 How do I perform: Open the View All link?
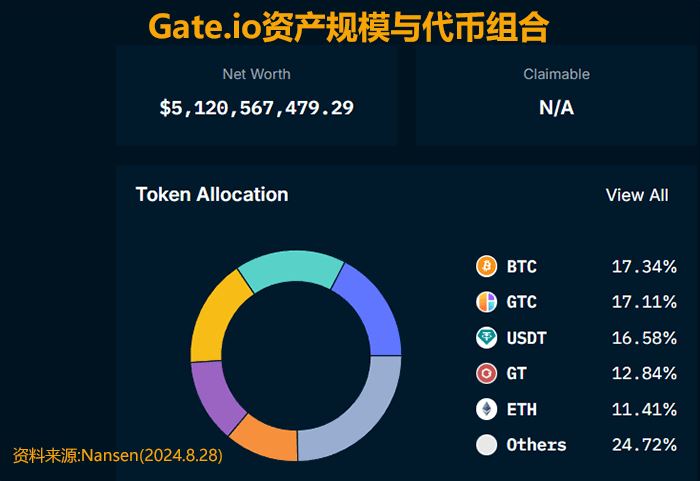[637, 195]
